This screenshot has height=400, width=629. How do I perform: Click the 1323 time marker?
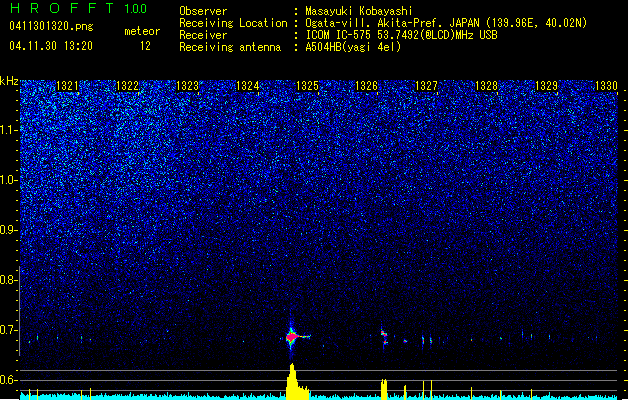coord(187,86)
